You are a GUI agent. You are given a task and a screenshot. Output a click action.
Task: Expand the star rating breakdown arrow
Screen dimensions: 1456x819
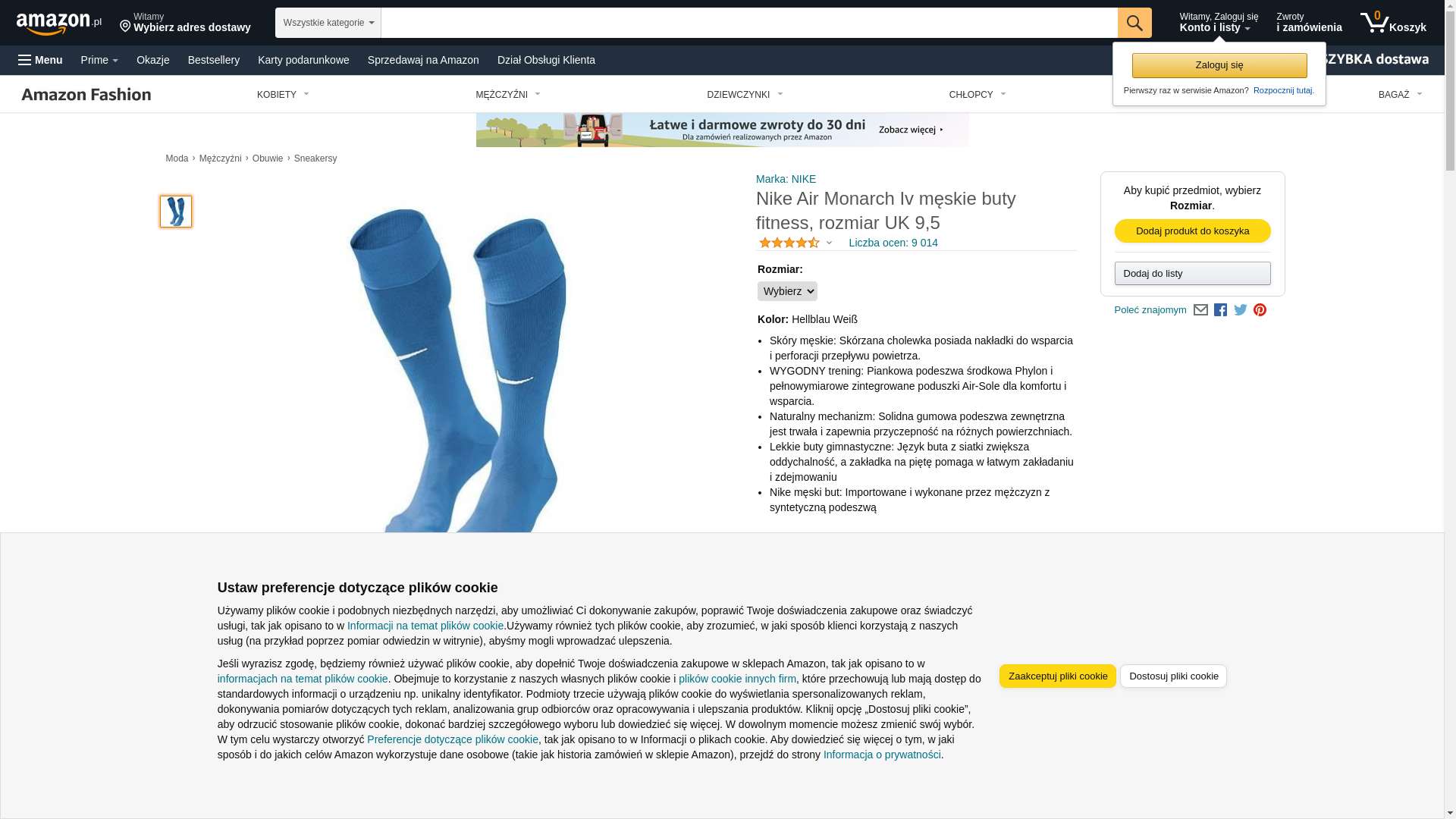click(x=829, y=243)
